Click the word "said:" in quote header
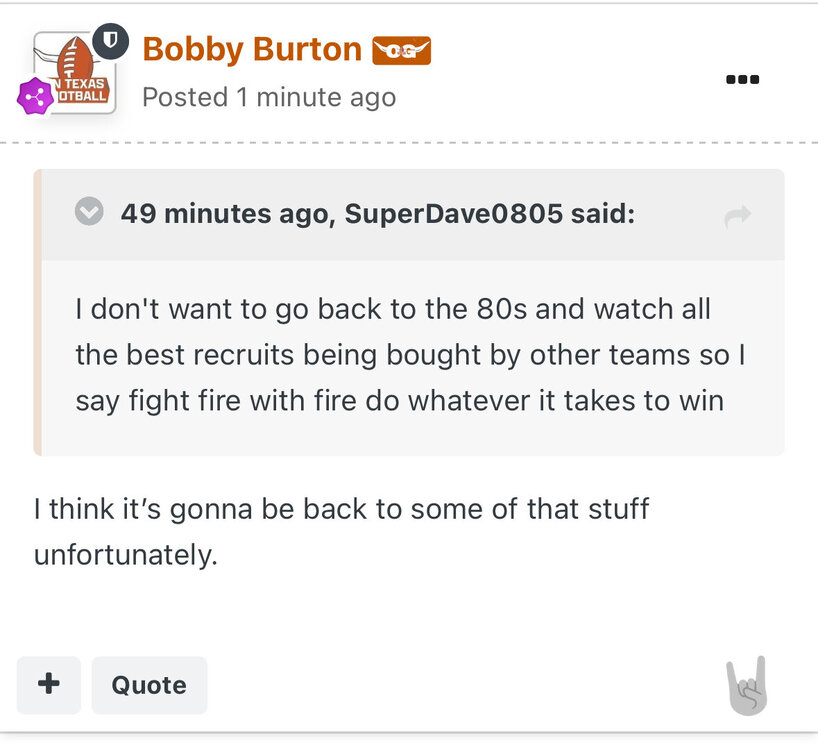 tap(603, 214)
